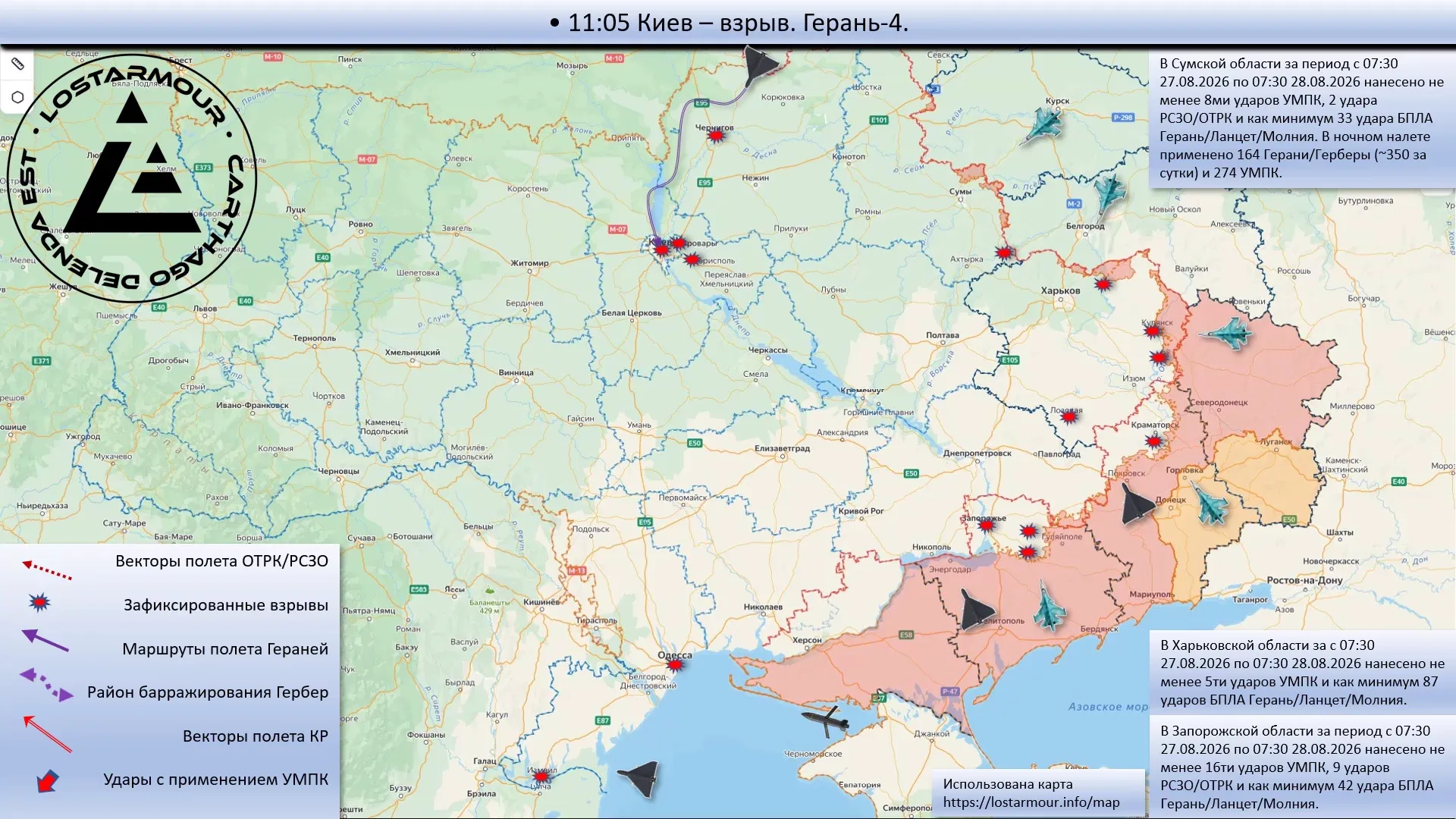Viewport: 1456px width, 819px height.
Task: Click the explosion marker at Борисполь
Action: point(692,259)
